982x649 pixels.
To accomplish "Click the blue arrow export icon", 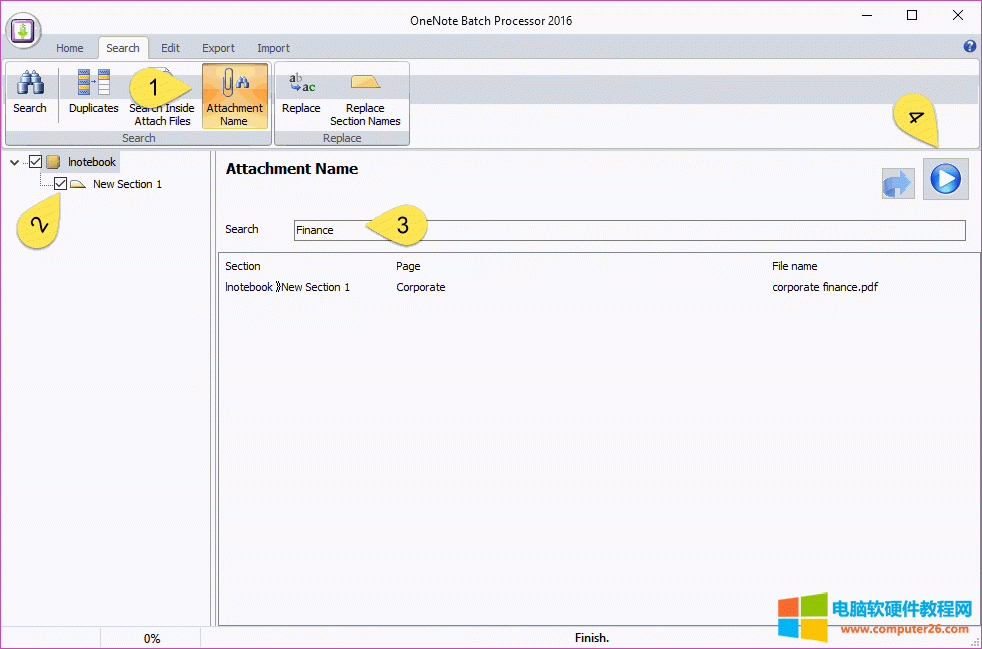I will point(897,183).
